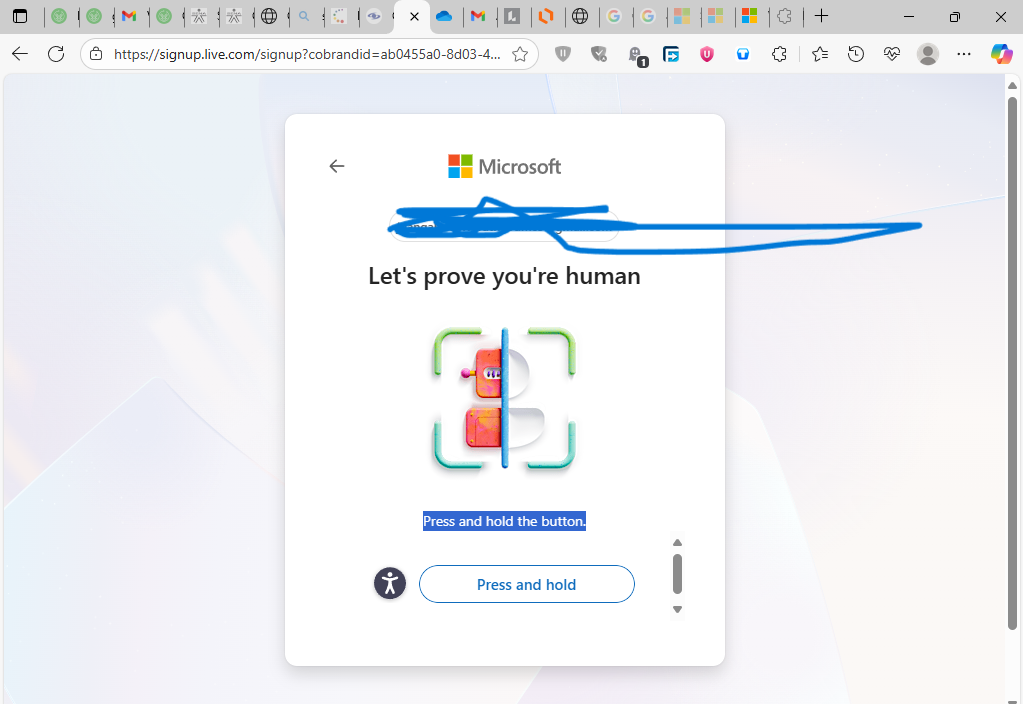The width and height of the screenshot is (1023, 704).
Task: Switch to the gray puzzle piece tab
Action: (x=785, y=16)
